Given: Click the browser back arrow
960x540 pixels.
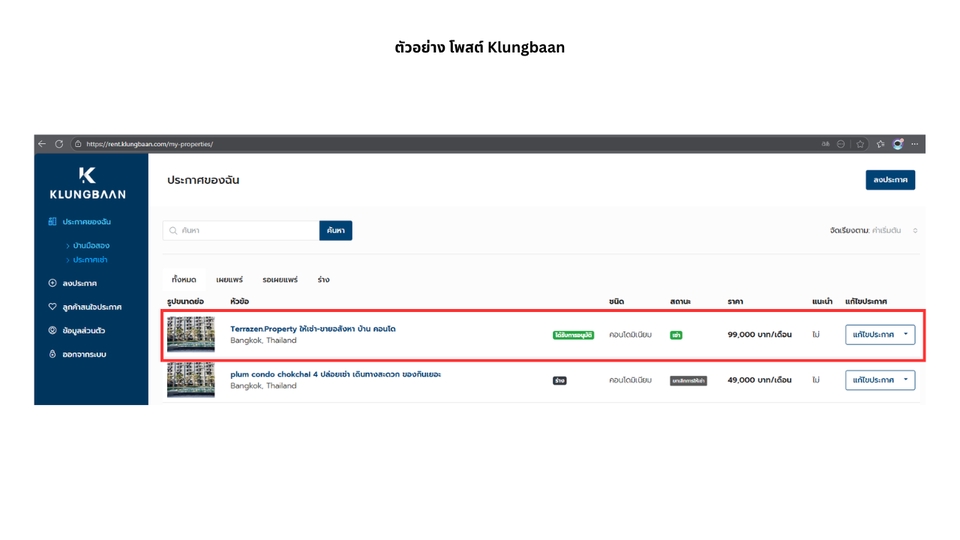Looking at the screenshot, I should [42, 144].
